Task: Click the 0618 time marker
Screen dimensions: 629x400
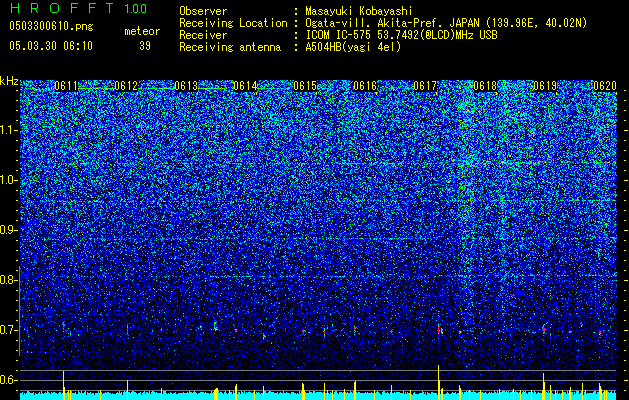Action: click(x=485, y=86)
